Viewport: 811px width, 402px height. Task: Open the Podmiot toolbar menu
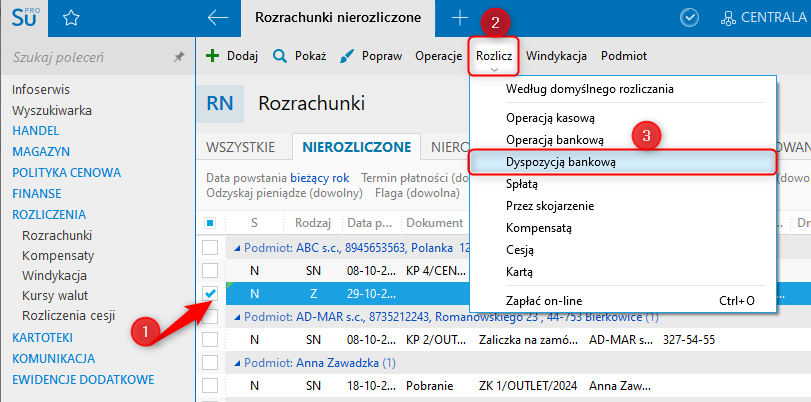(x=624, y=56)
